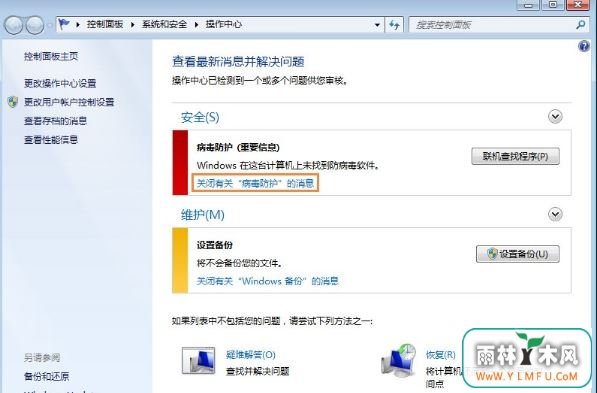Open 备份和还原 link
Viewport: 597px width, 393px height.
[x=46, y=376]
